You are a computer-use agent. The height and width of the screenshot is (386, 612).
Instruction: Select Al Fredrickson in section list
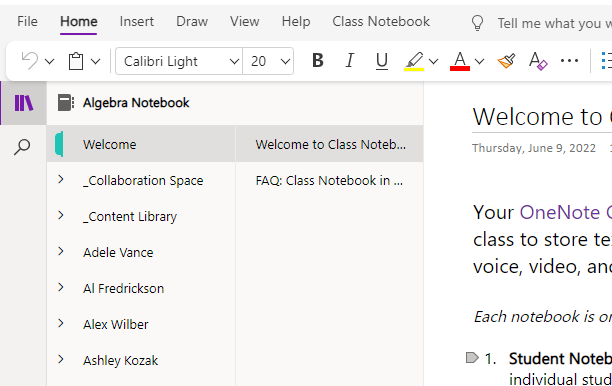[x=123, y=288]
